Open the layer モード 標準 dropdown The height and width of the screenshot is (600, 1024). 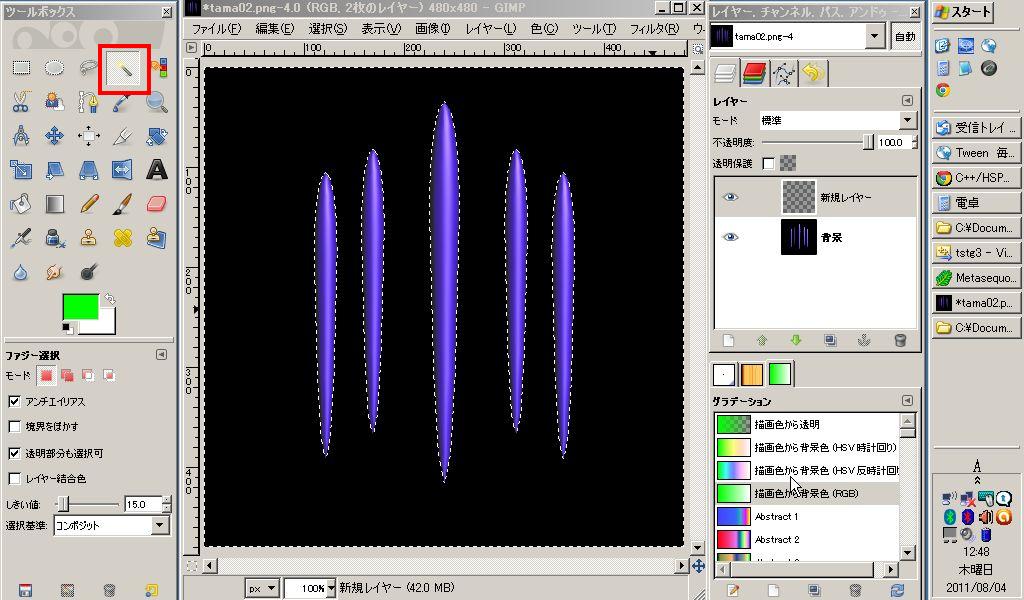pyautogui.click(x=837, y=120)
